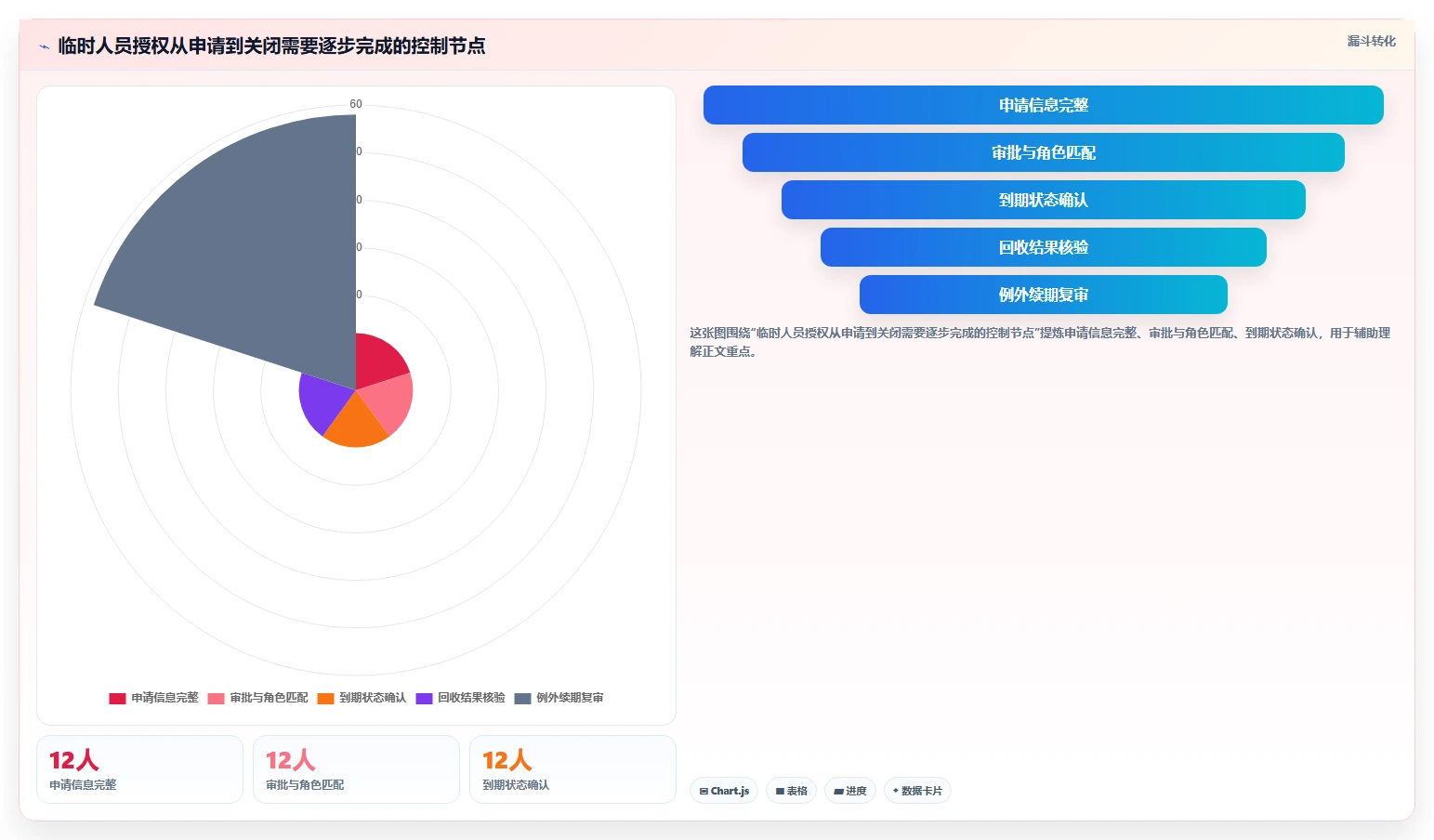Click the orange polar chart segment
The image size is (1434, 840).
click(x=356, y=426)
